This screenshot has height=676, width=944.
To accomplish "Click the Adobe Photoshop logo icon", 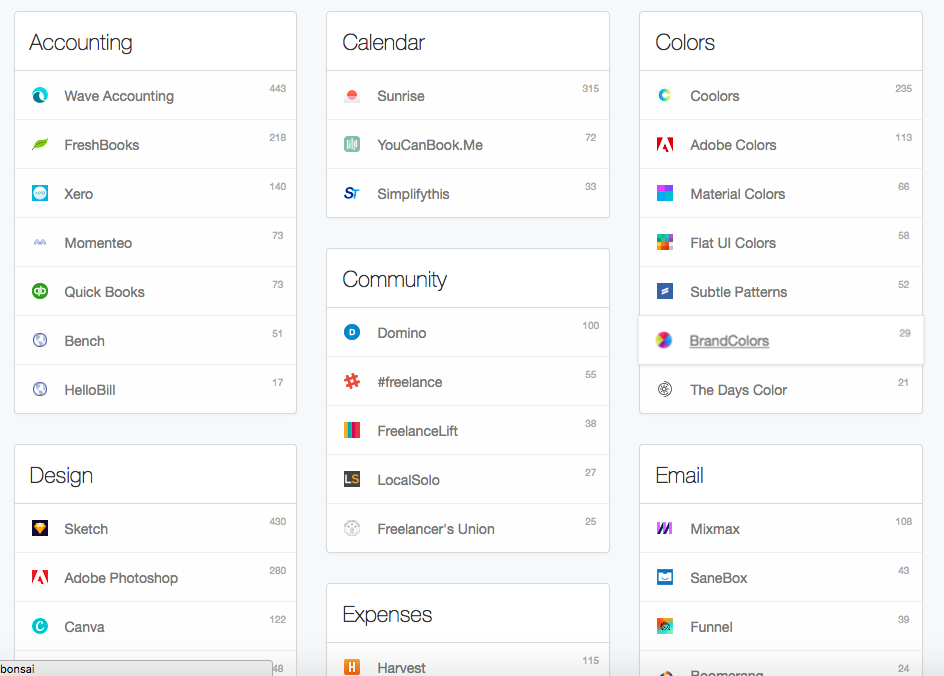I will (40, 577).
